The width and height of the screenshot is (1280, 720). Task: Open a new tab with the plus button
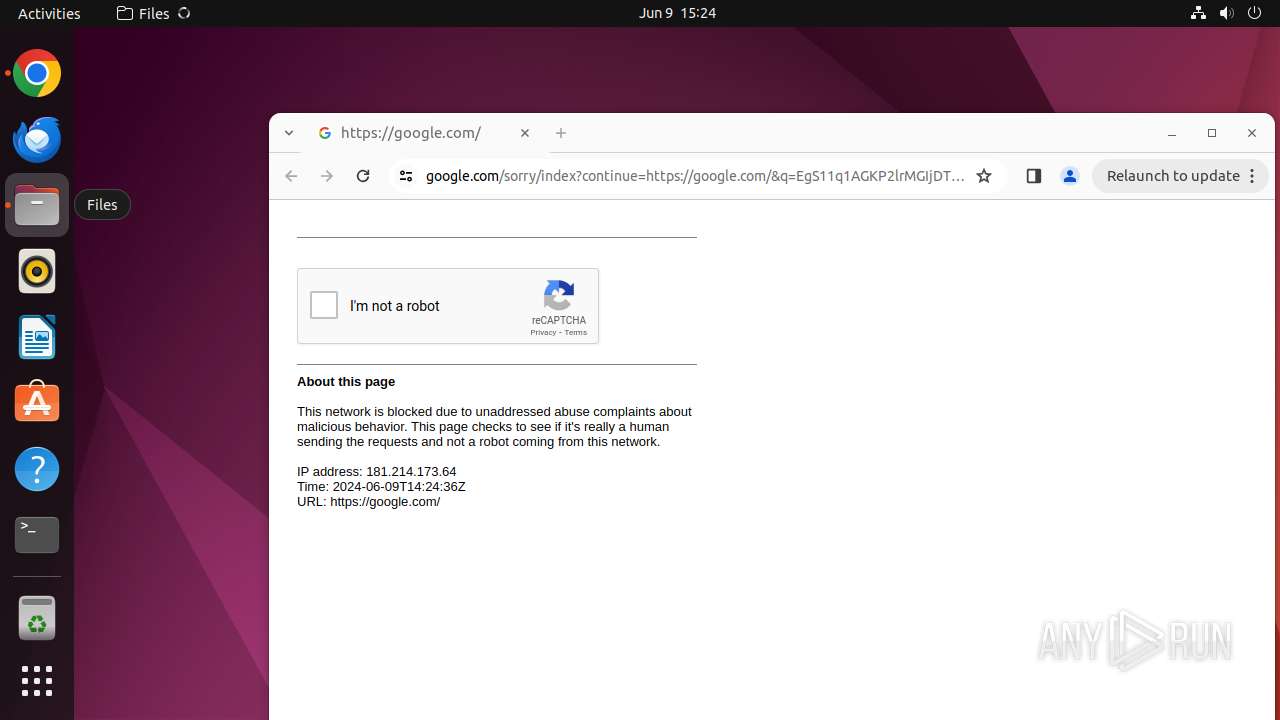pyautogui.click(x=561, y=133)
